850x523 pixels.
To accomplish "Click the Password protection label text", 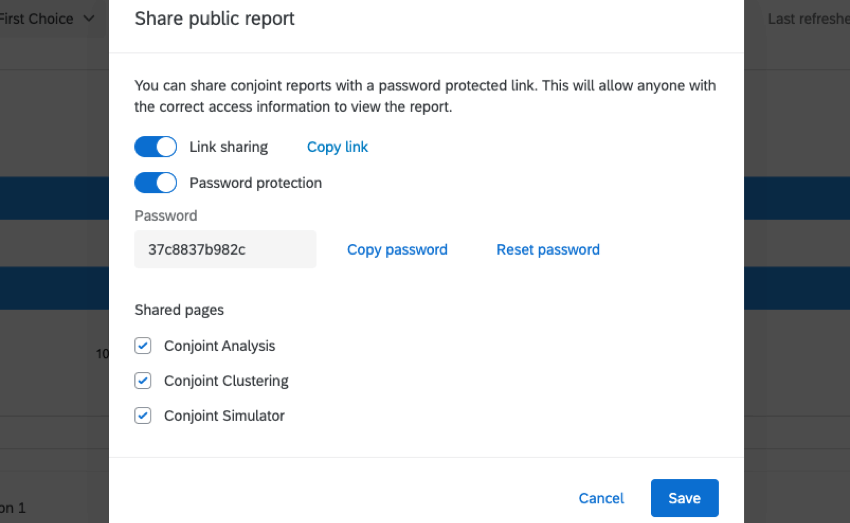I will tap(255, 183).
